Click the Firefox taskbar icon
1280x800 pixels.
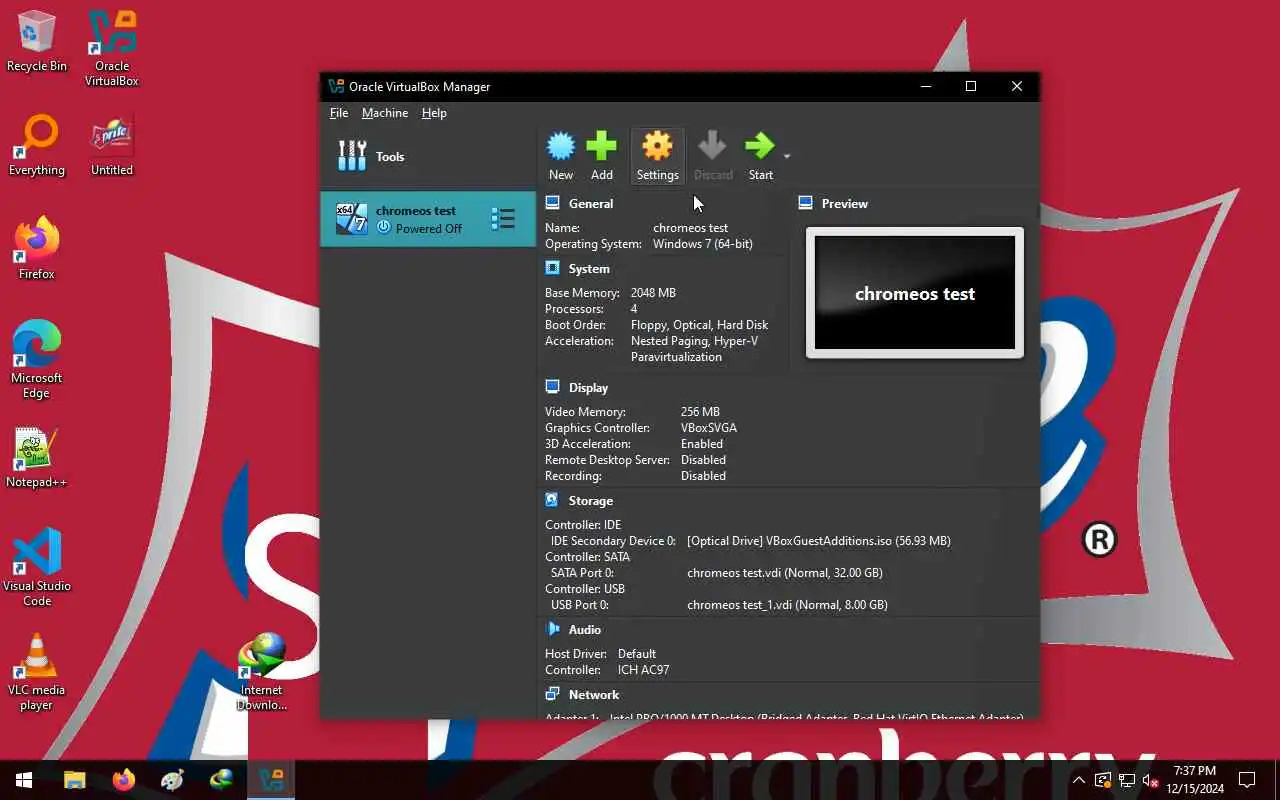point(124,780)
